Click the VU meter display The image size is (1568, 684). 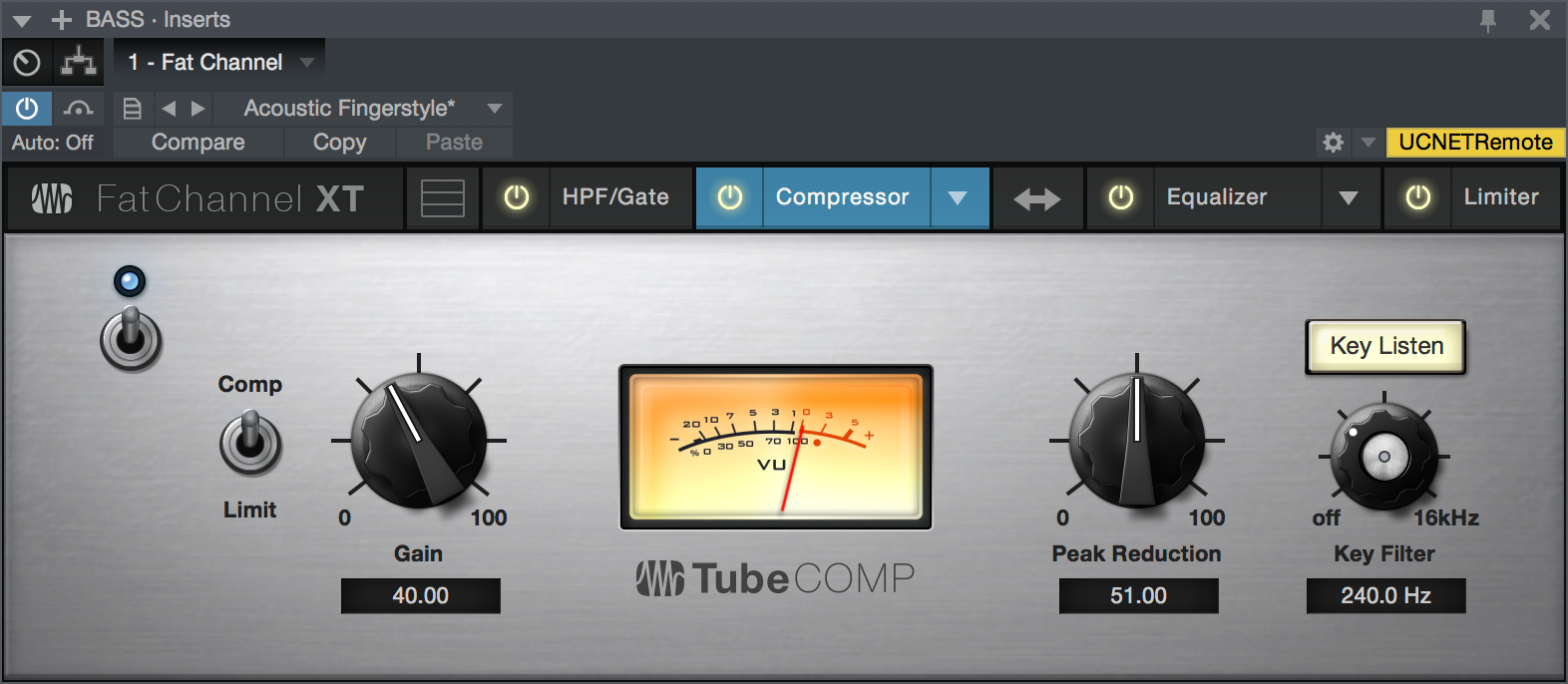[x=776, y=447]
